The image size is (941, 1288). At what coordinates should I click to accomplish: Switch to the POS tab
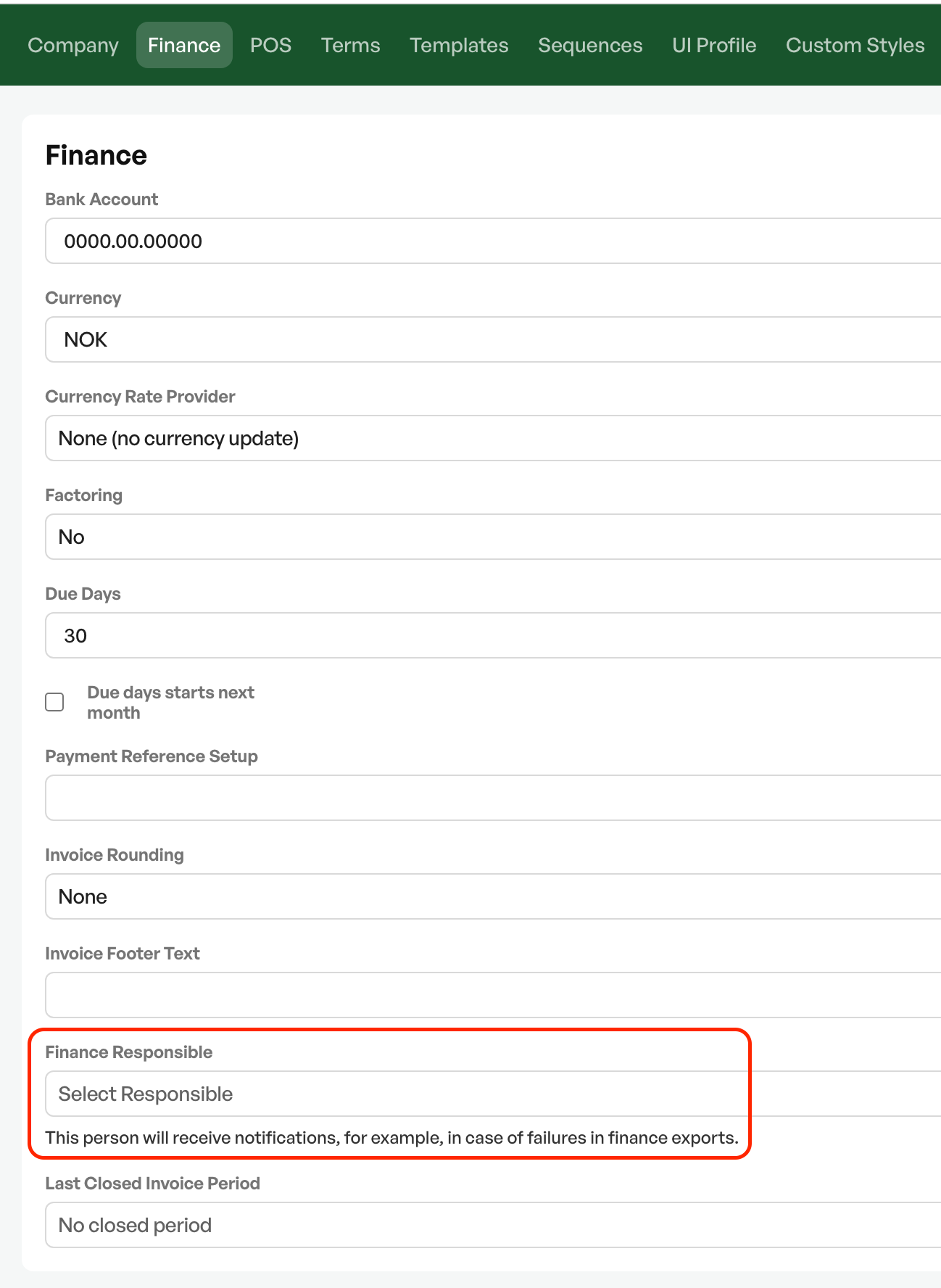(270, 45)
